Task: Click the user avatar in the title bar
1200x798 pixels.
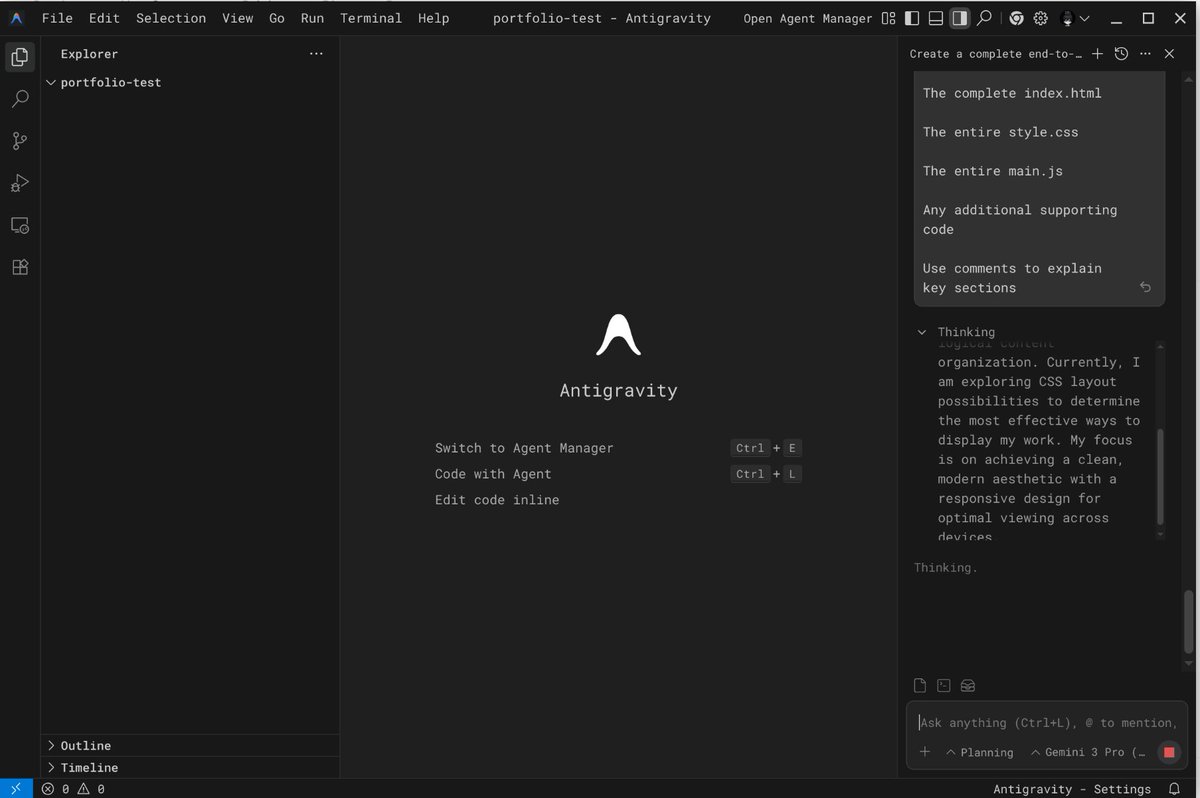Action: [1067, 18]
